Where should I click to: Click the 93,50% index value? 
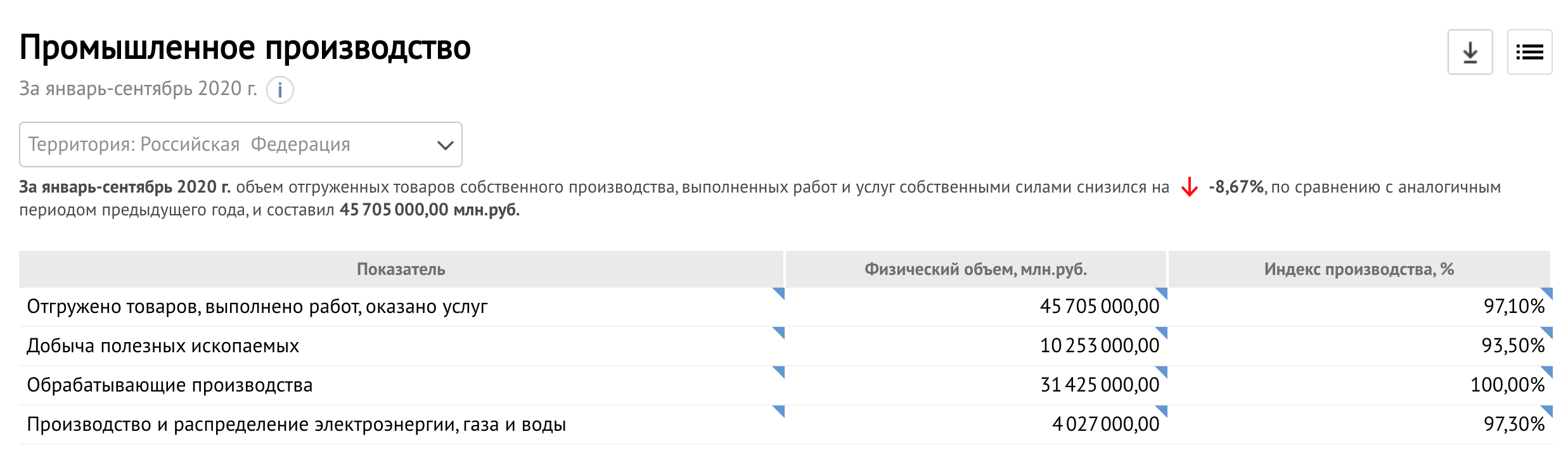(1513, 346)
